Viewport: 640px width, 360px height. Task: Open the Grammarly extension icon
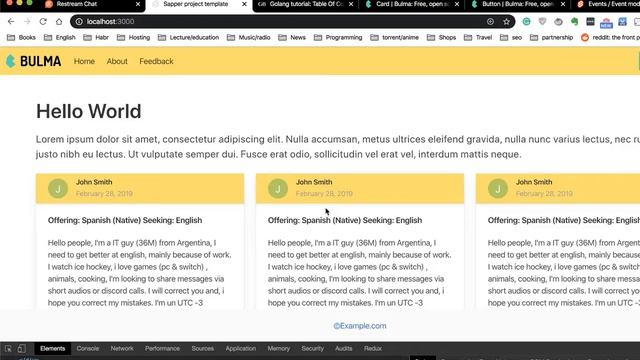click(527, 21)
